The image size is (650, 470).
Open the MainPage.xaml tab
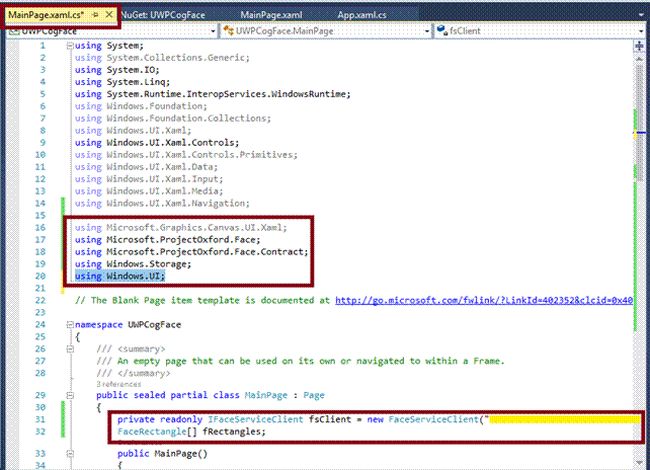point(272,15)
